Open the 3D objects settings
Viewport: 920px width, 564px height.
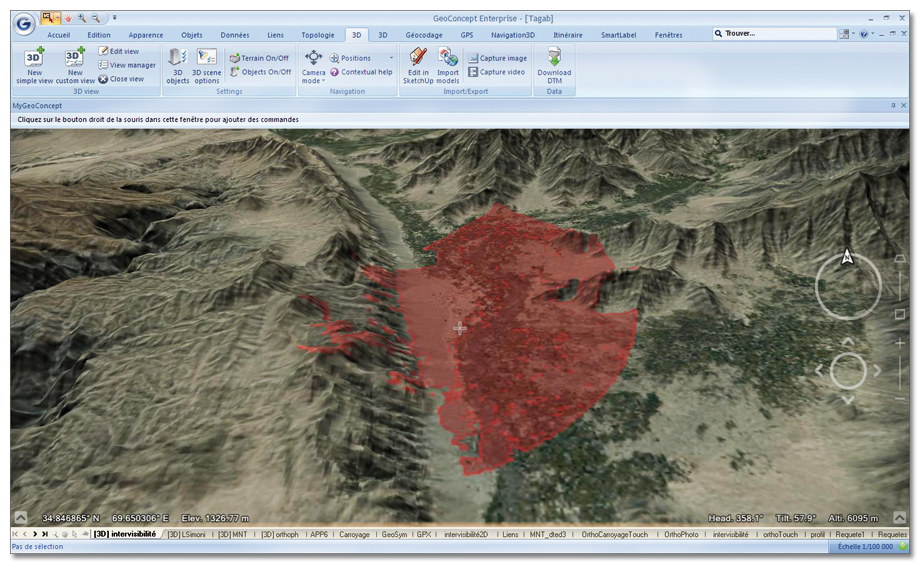click(177, 65)
